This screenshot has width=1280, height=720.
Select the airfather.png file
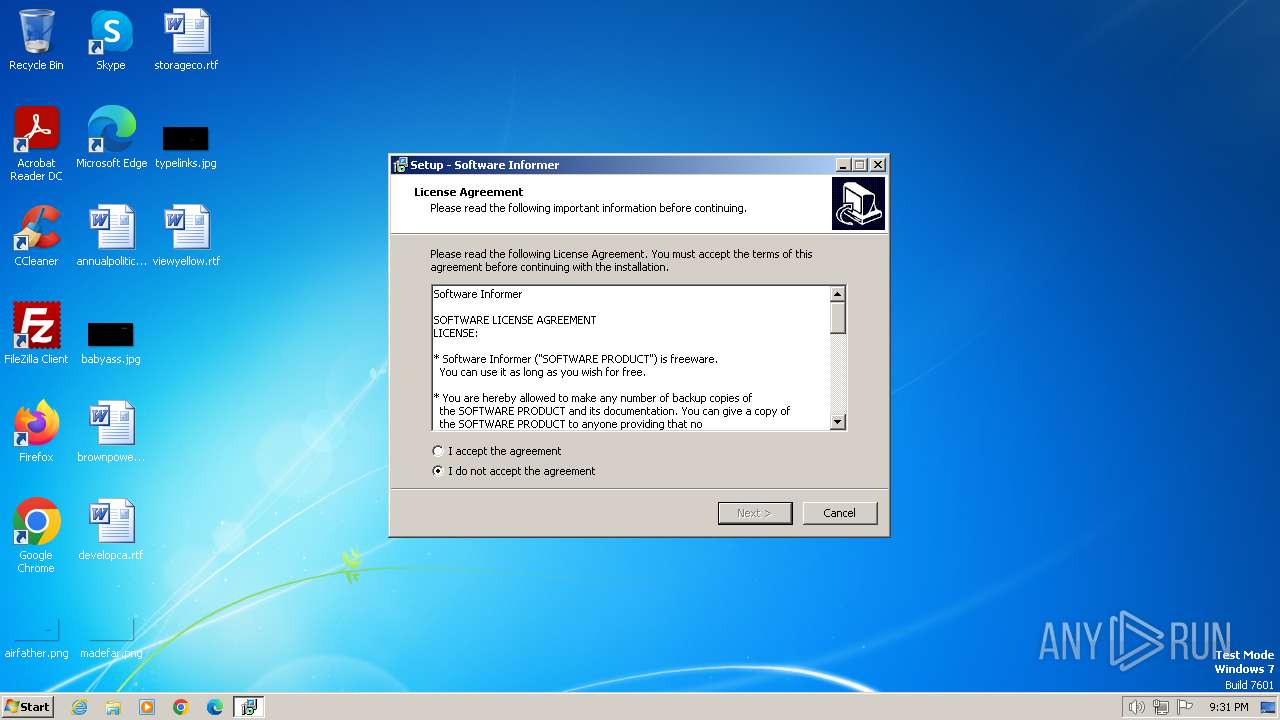click(x=36, y=639)
